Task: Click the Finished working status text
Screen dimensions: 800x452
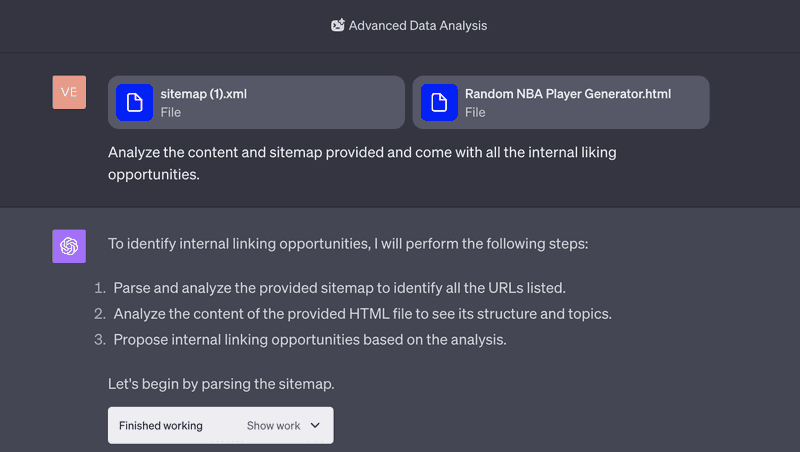Action: [161, 425]
